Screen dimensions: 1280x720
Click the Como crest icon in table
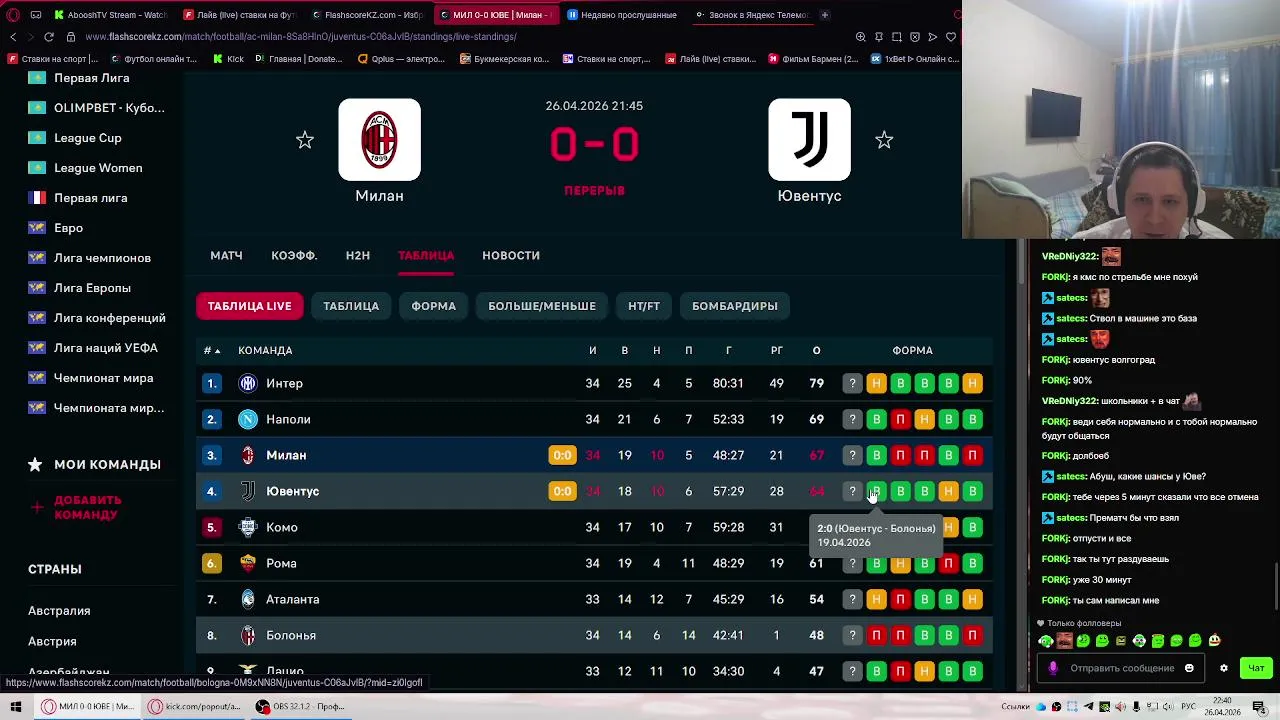point(248,527)
